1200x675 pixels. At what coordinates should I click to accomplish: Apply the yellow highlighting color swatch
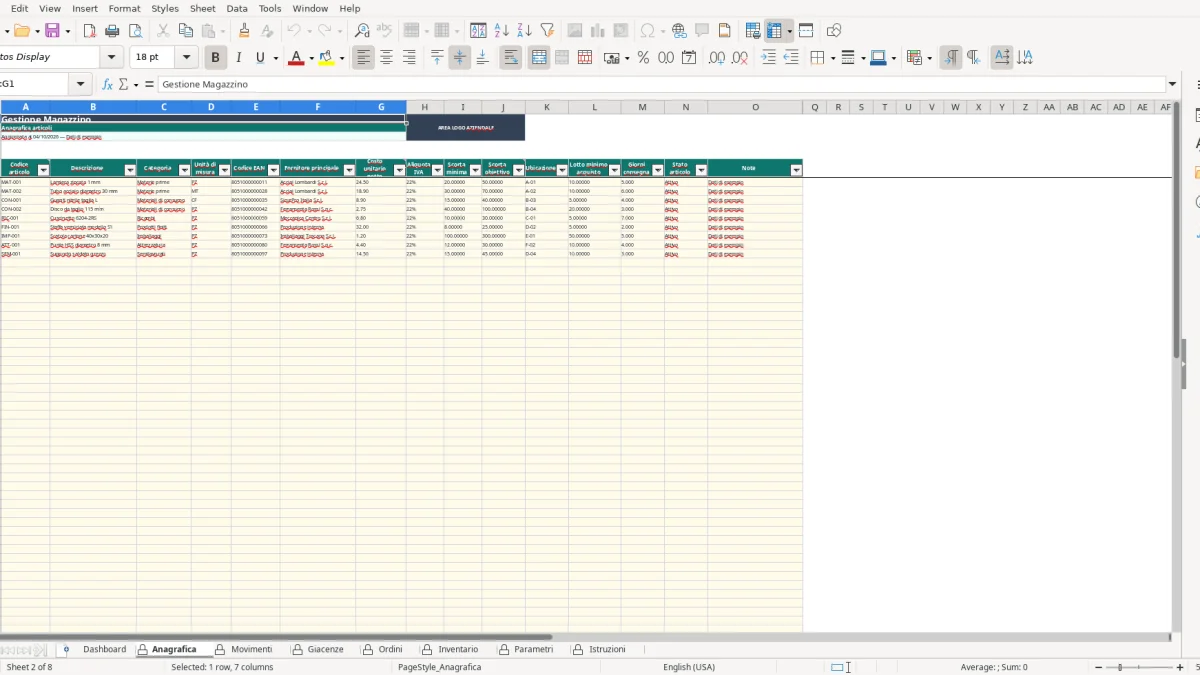[x=326, y=58]
